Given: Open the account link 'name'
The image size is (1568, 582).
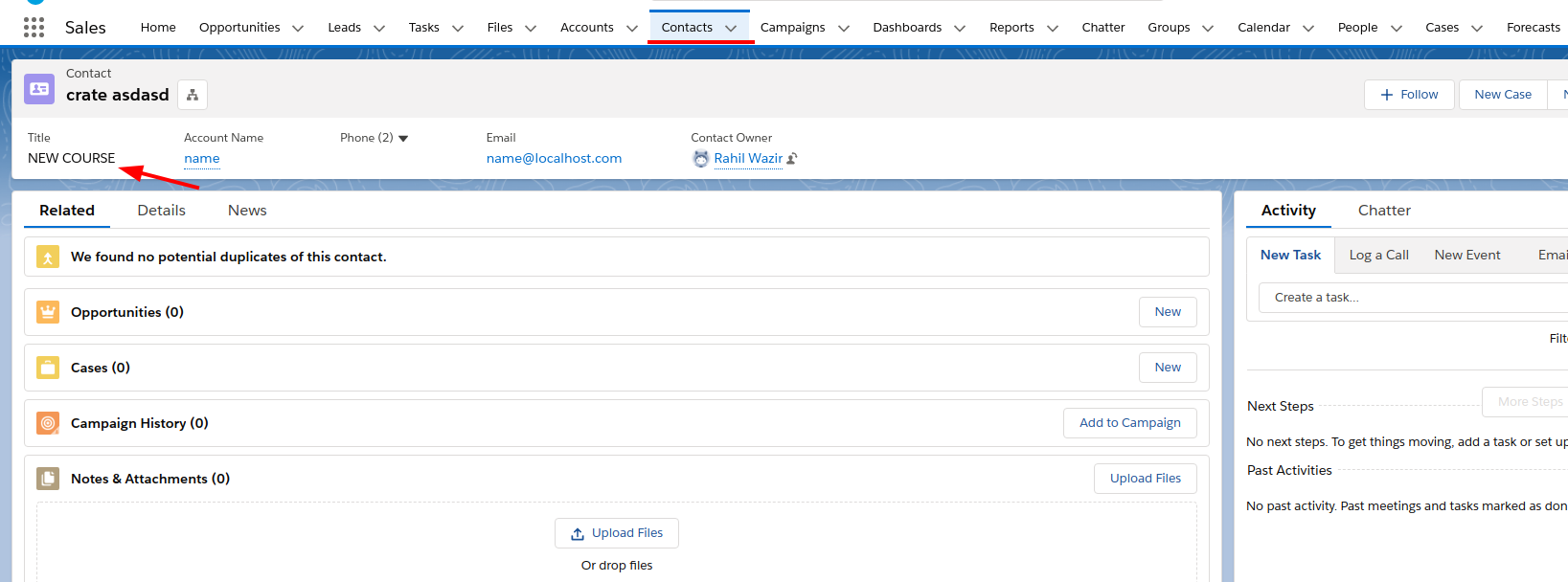Looking at the screenshot, I should (x=202, y=159).
